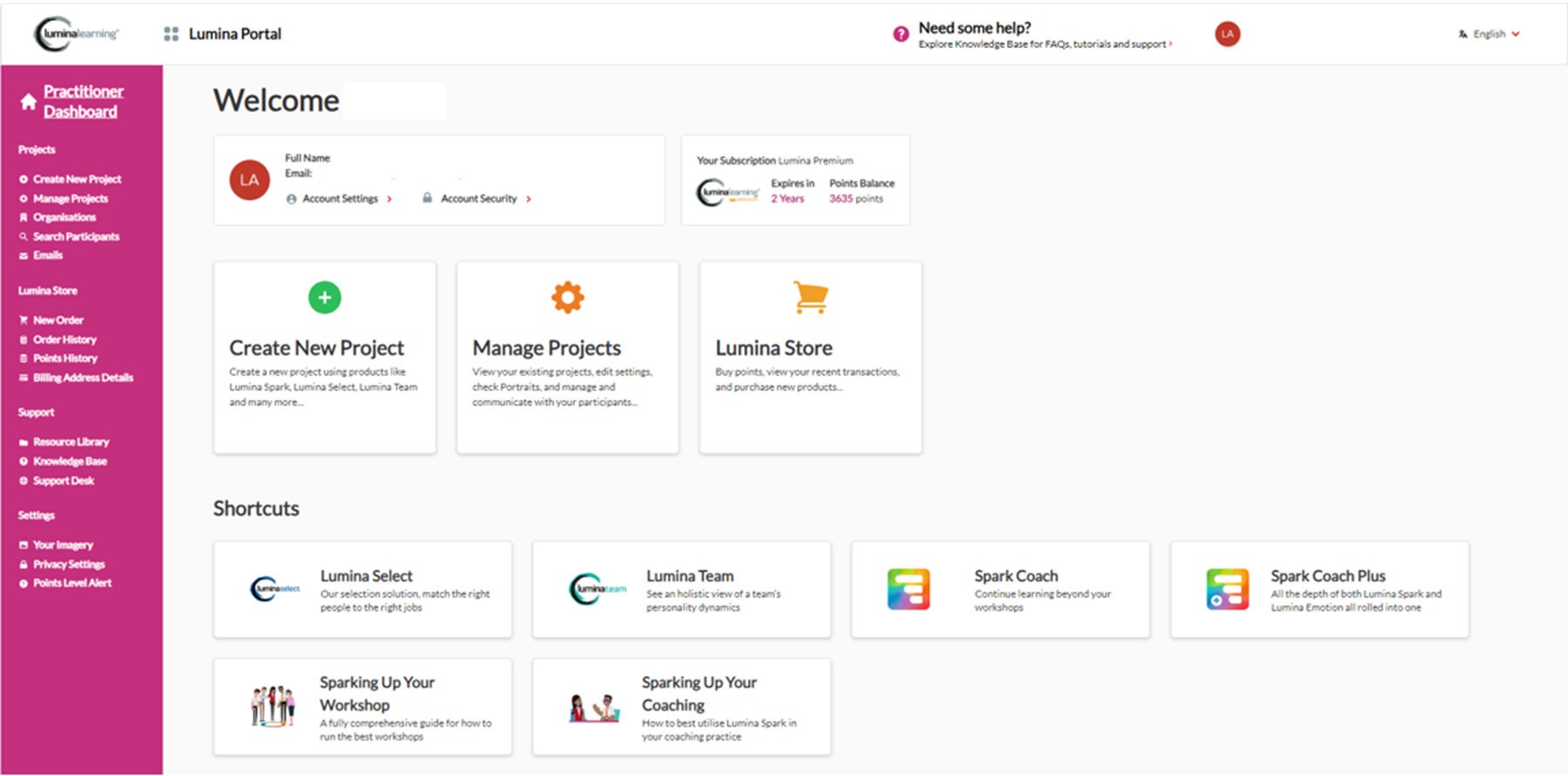Screen dimensions: 1568x776
Task: Open the Lumina Select shortcut title
Action: tap(367, 577)
